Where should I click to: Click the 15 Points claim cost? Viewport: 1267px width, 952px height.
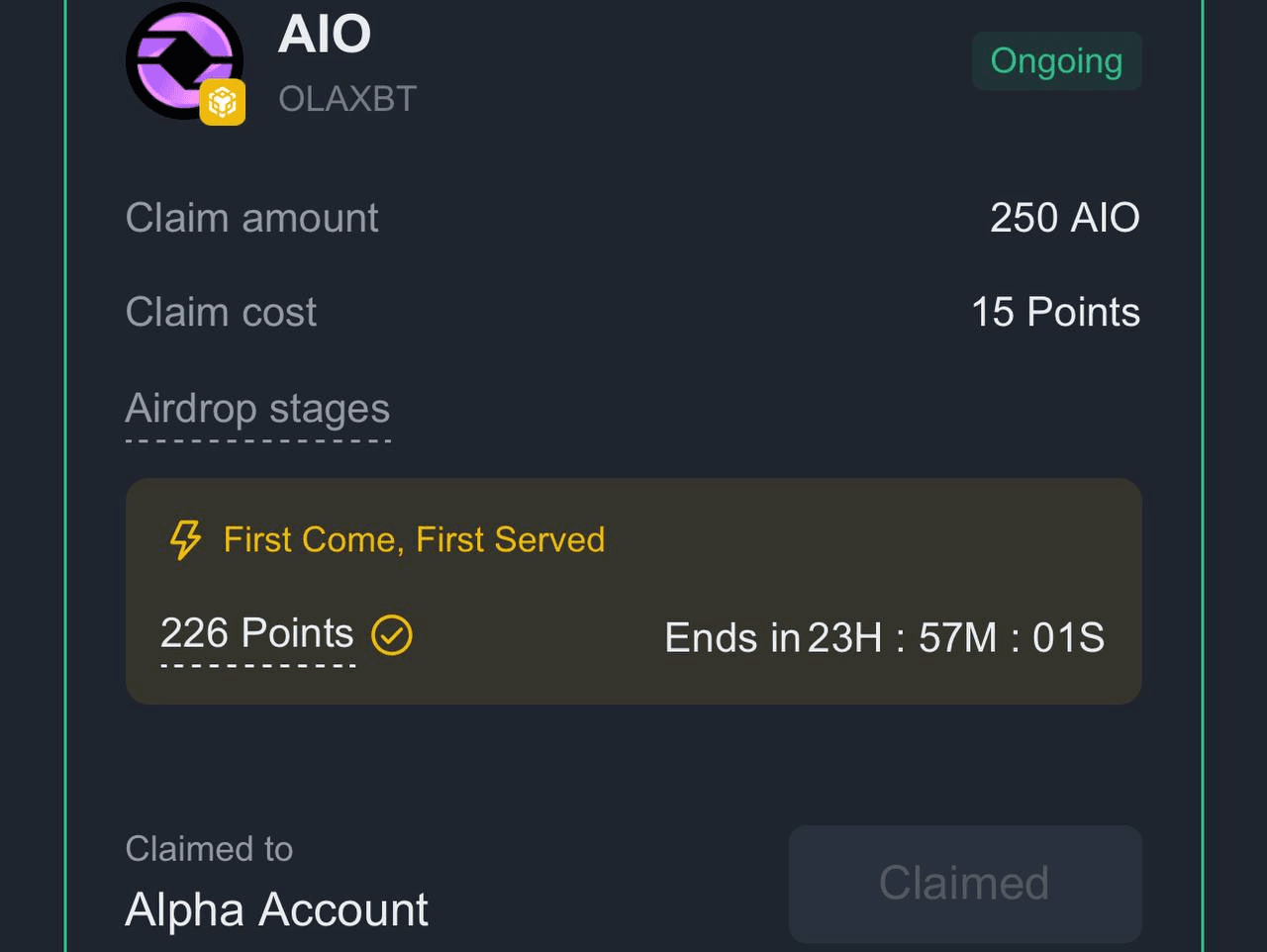point(1055,313)
